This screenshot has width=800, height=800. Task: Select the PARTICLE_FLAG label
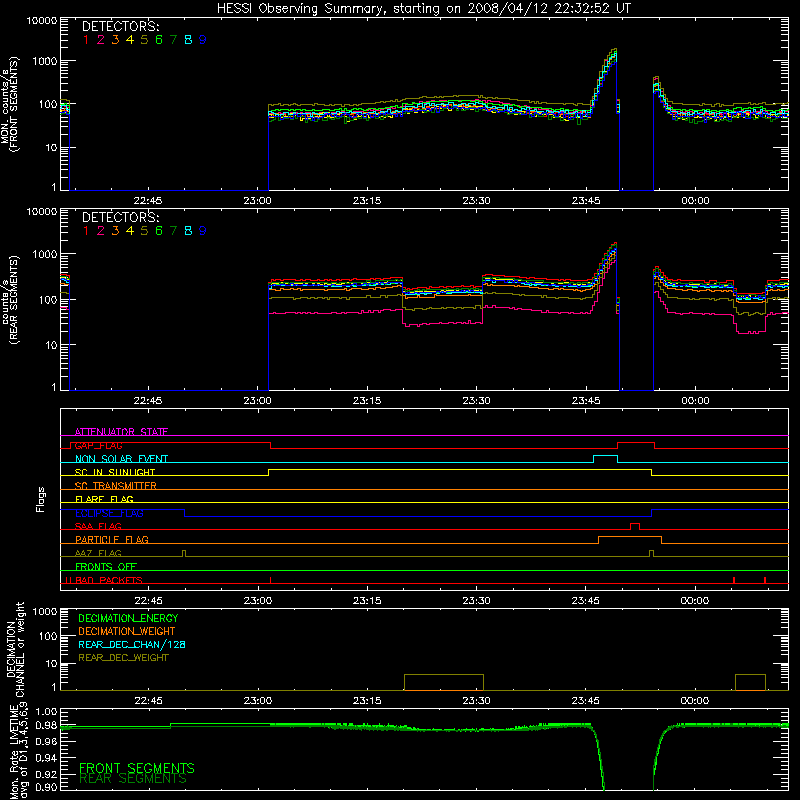coord(112,539)
